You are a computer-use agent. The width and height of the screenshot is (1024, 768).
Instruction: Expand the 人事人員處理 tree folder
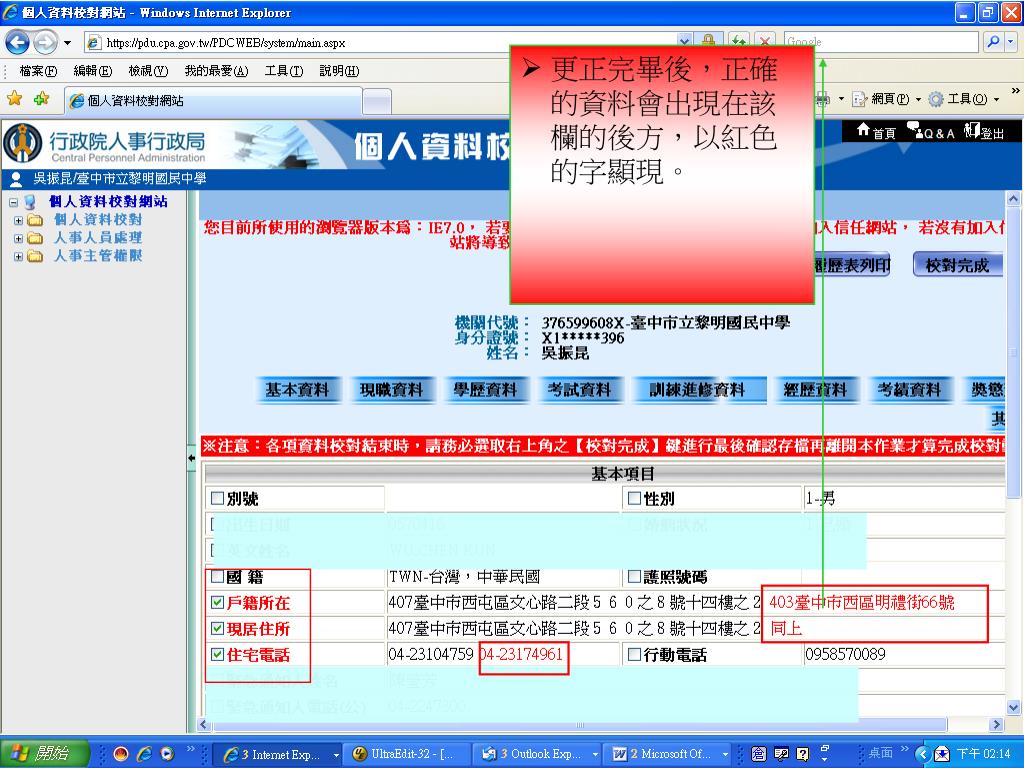point(18,238)
